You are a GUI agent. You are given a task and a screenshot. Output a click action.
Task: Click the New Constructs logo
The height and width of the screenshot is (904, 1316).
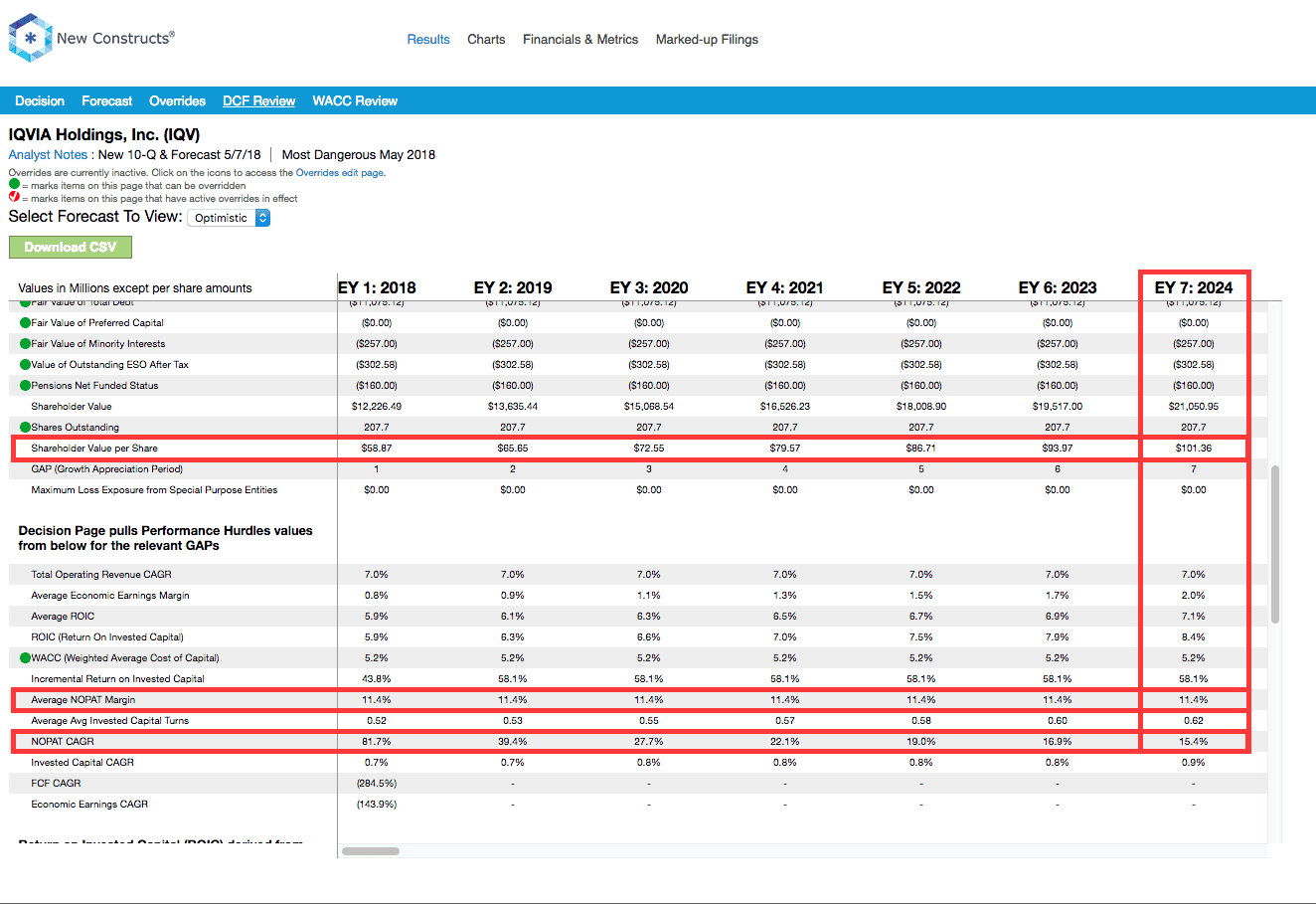[x=91, y=38]
